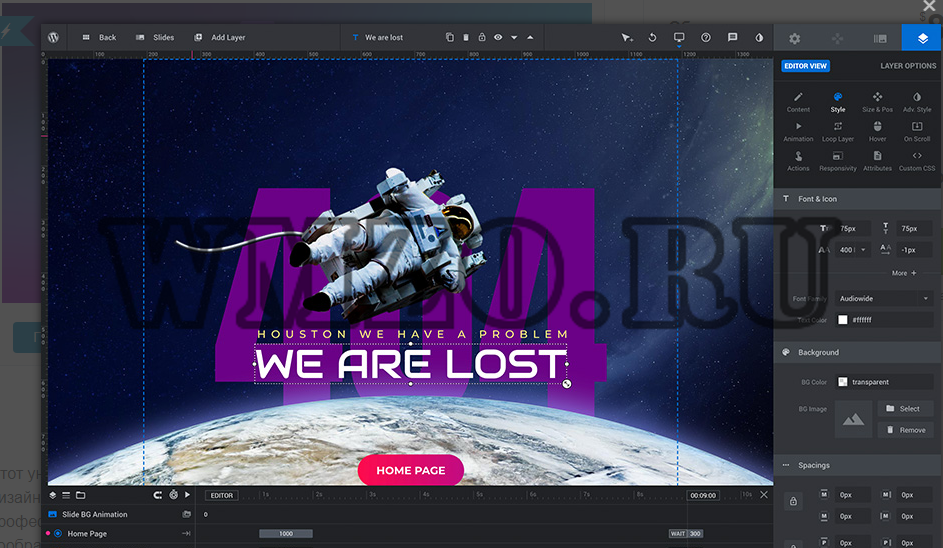Click the undo history icon
Viewport: 943px width, 548px height.
click(653, 37)
